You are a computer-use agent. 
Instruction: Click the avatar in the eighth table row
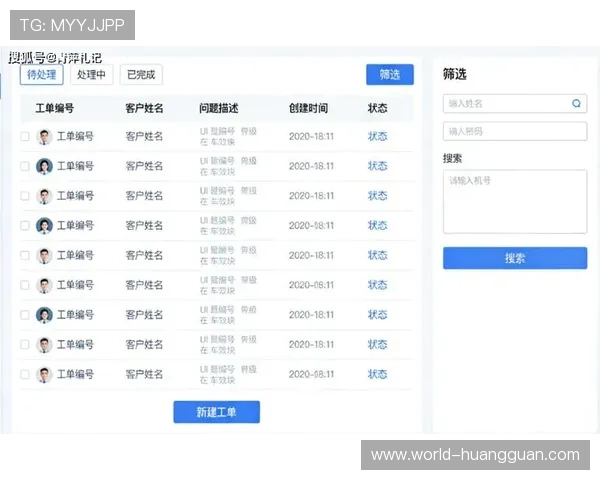click(x=44, y=344)
